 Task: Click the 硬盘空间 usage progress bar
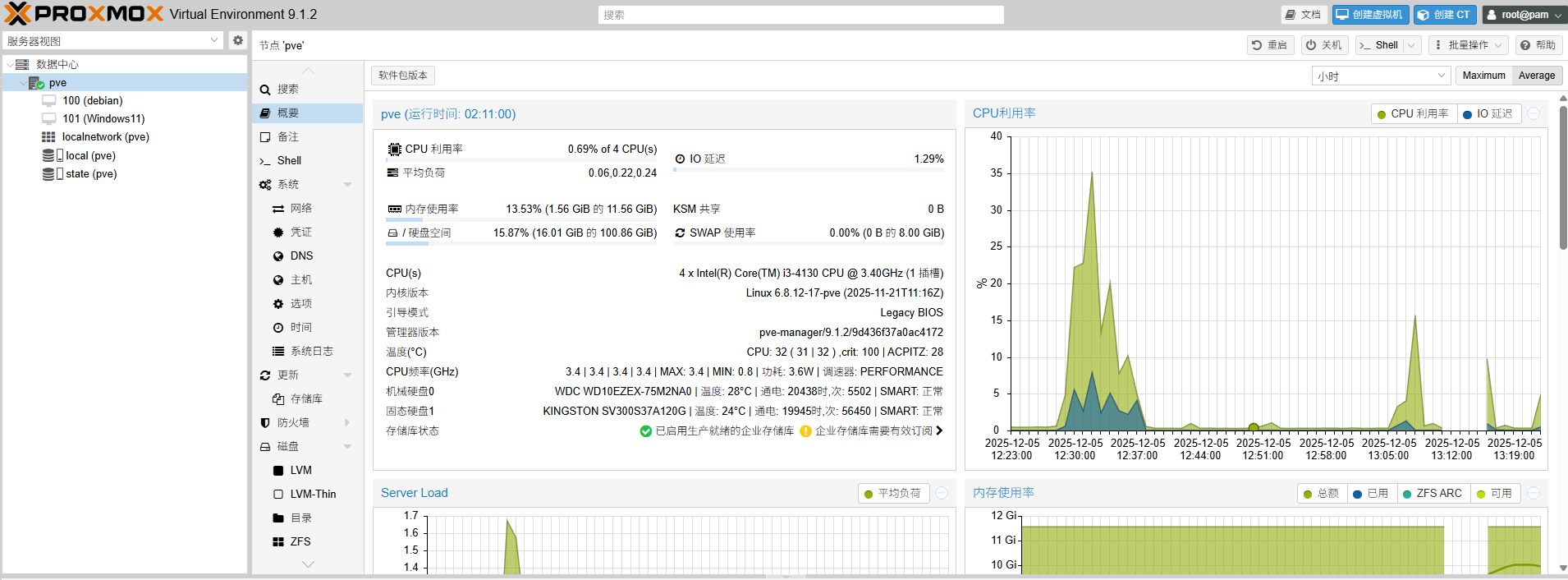click(x=521, y=243)
